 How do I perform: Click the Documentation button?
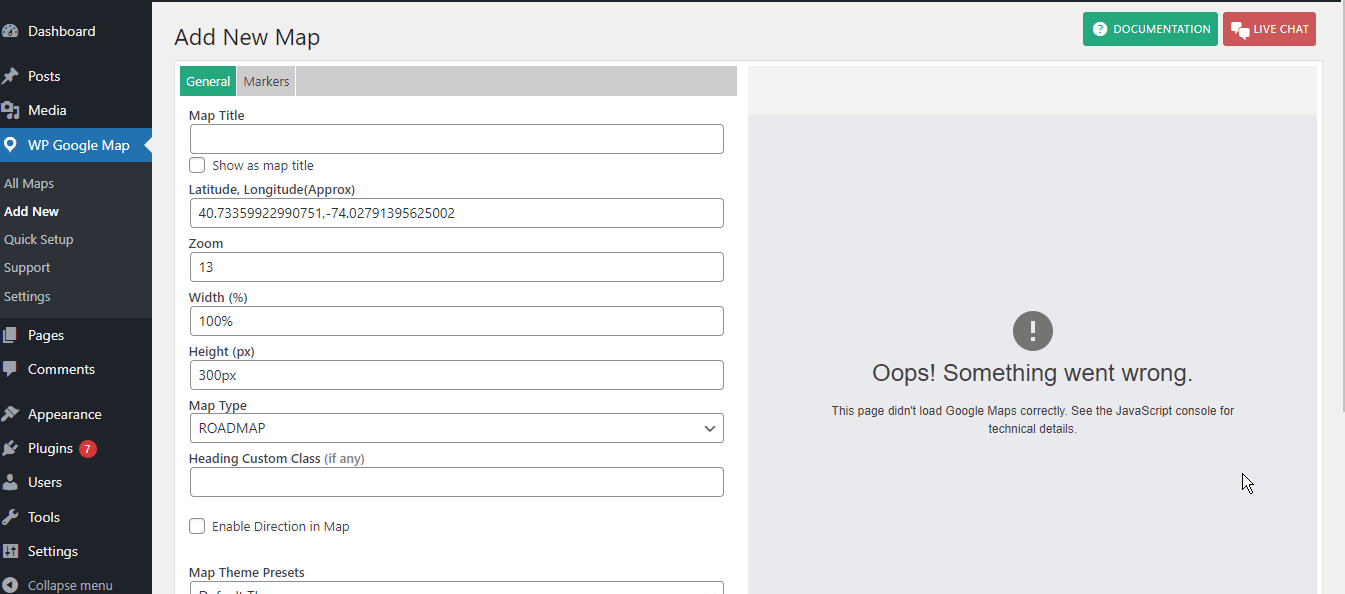(1150, 29)
